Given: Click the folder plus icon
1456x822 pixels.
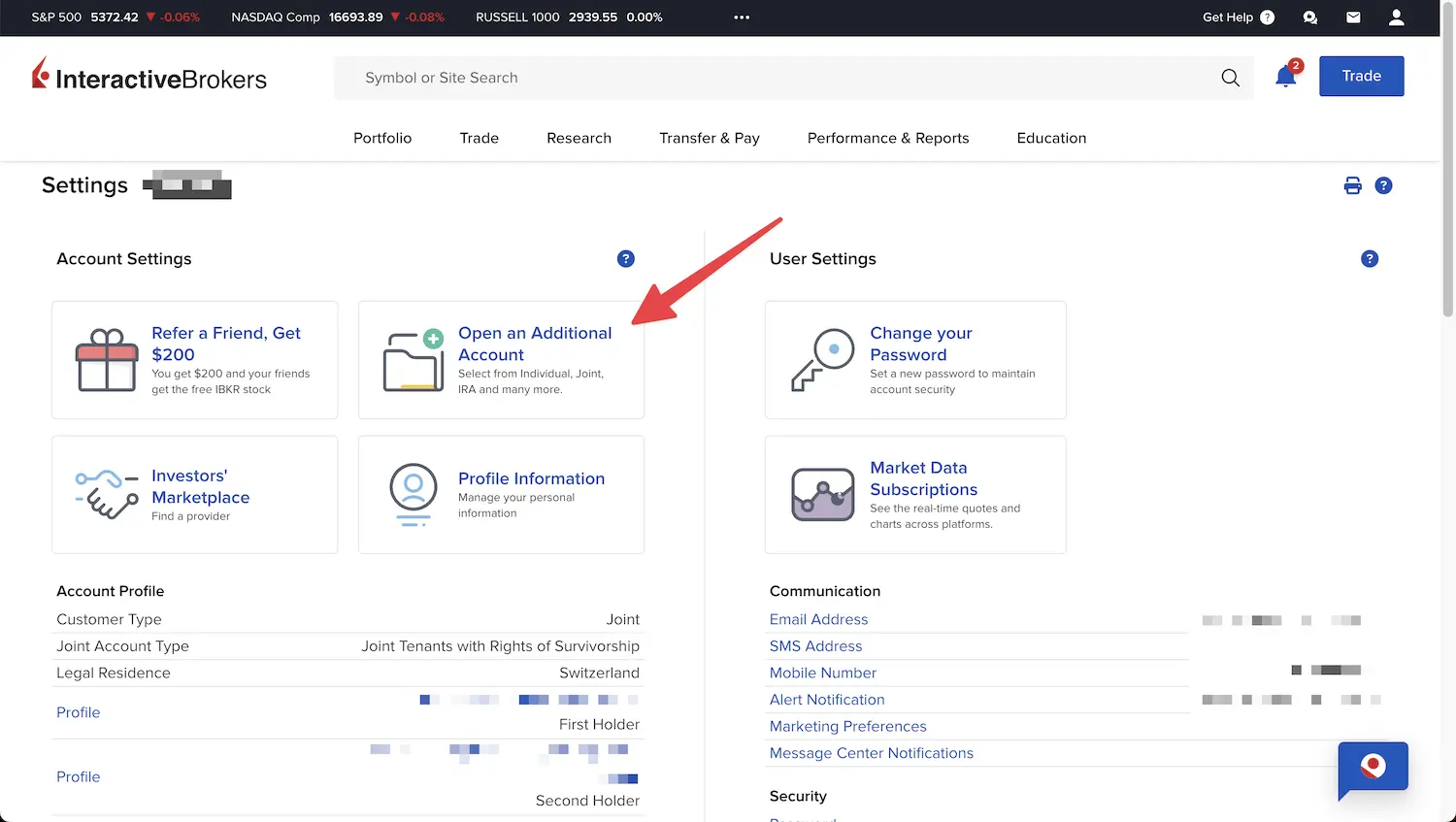Looking at the screenshot, I should point(414,360).
